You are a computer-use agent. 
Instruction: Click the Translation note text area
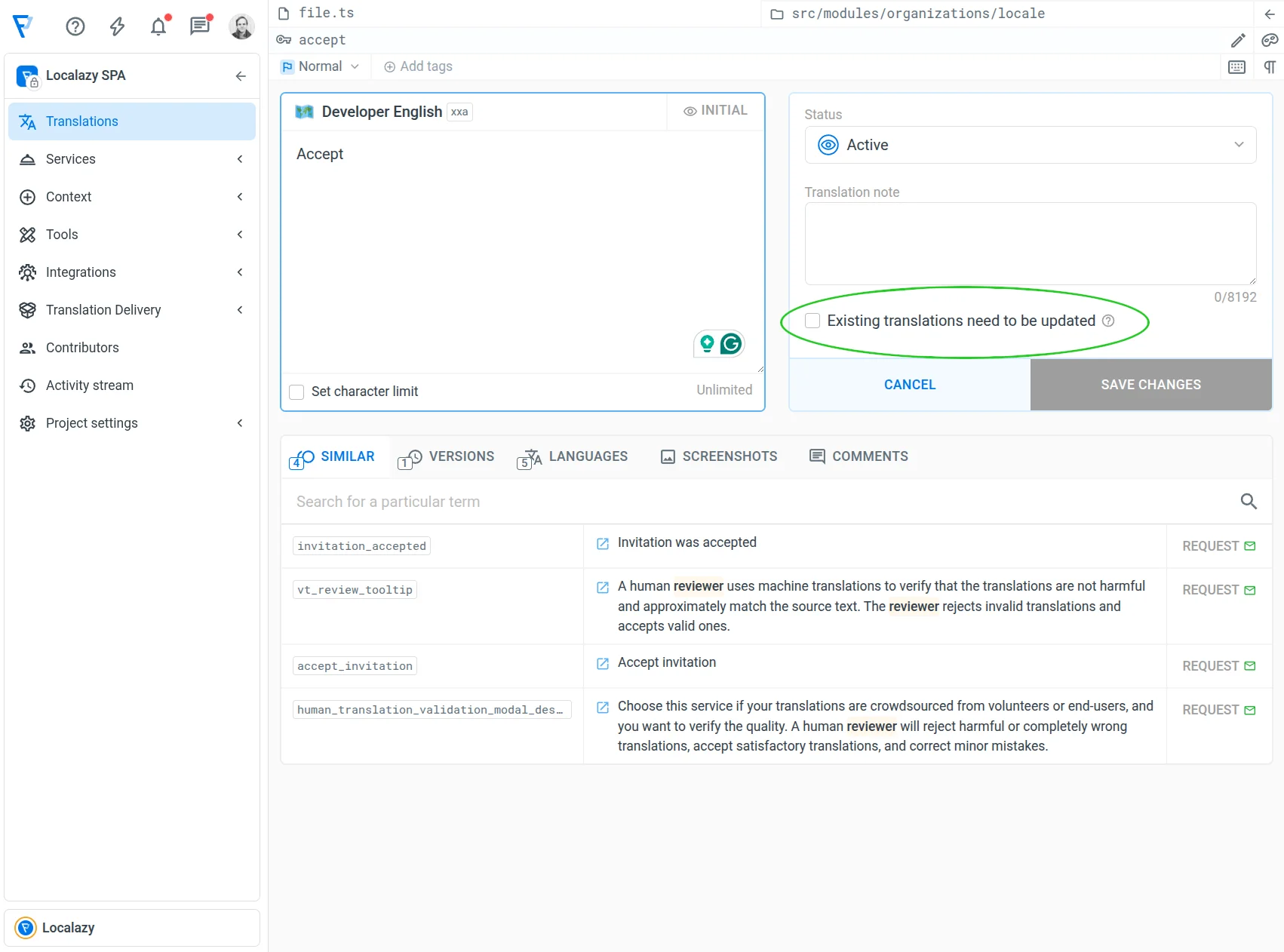tap(1030, 243)
